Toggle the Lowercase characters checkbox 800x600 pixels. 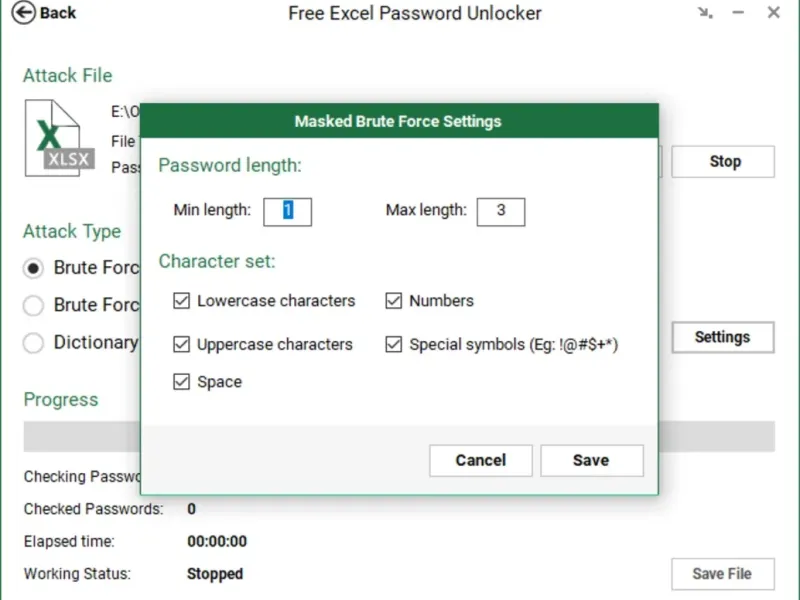pyautogui.click(x=181, y=301)
